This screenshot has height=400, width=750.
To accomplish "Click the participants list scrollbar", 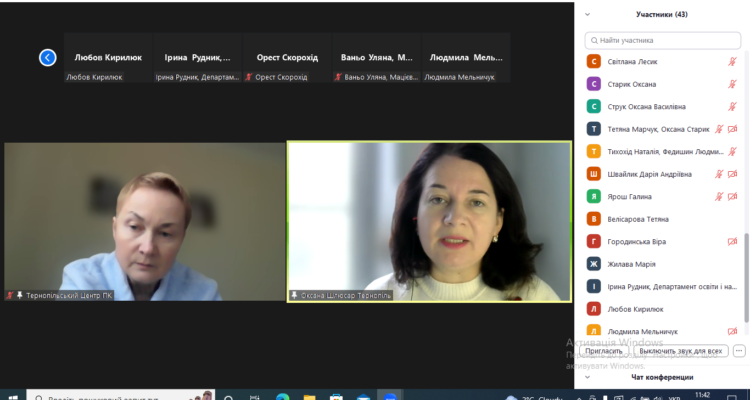I will click(x=746, y=278).
